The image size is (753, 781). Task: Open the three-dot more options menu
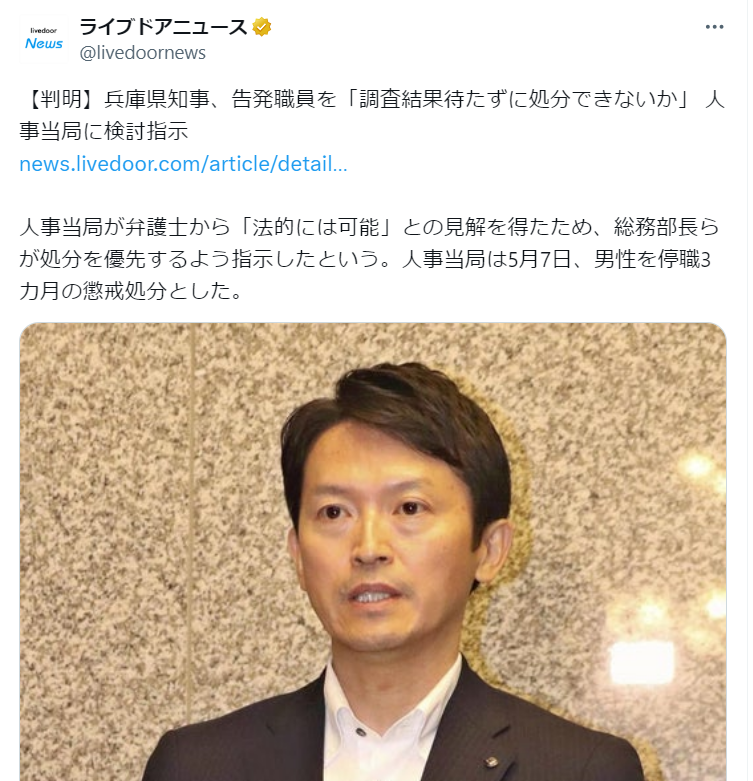714,27
